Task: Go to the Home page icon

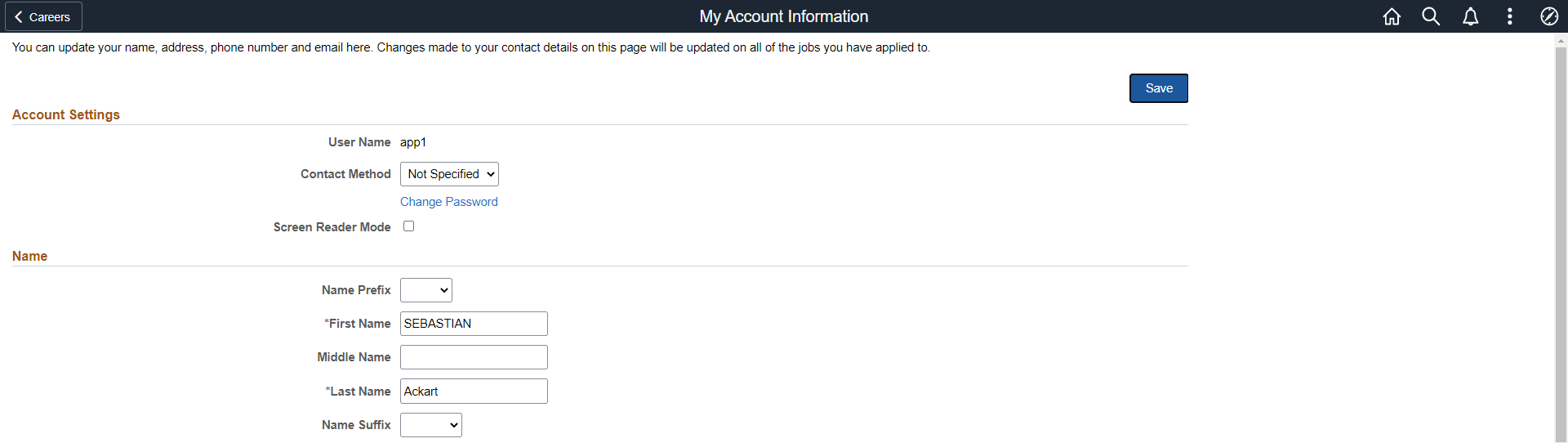Action: click(1392, 16)
